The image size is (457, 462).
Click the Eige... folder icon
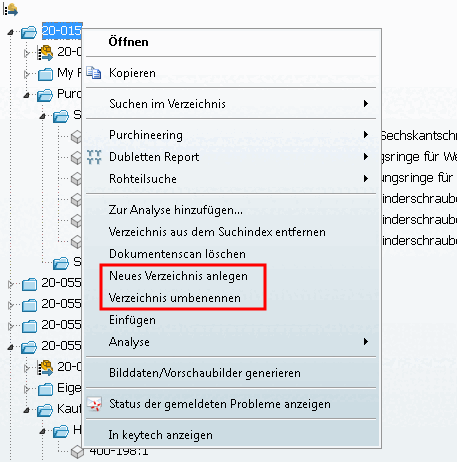(45, 389)
